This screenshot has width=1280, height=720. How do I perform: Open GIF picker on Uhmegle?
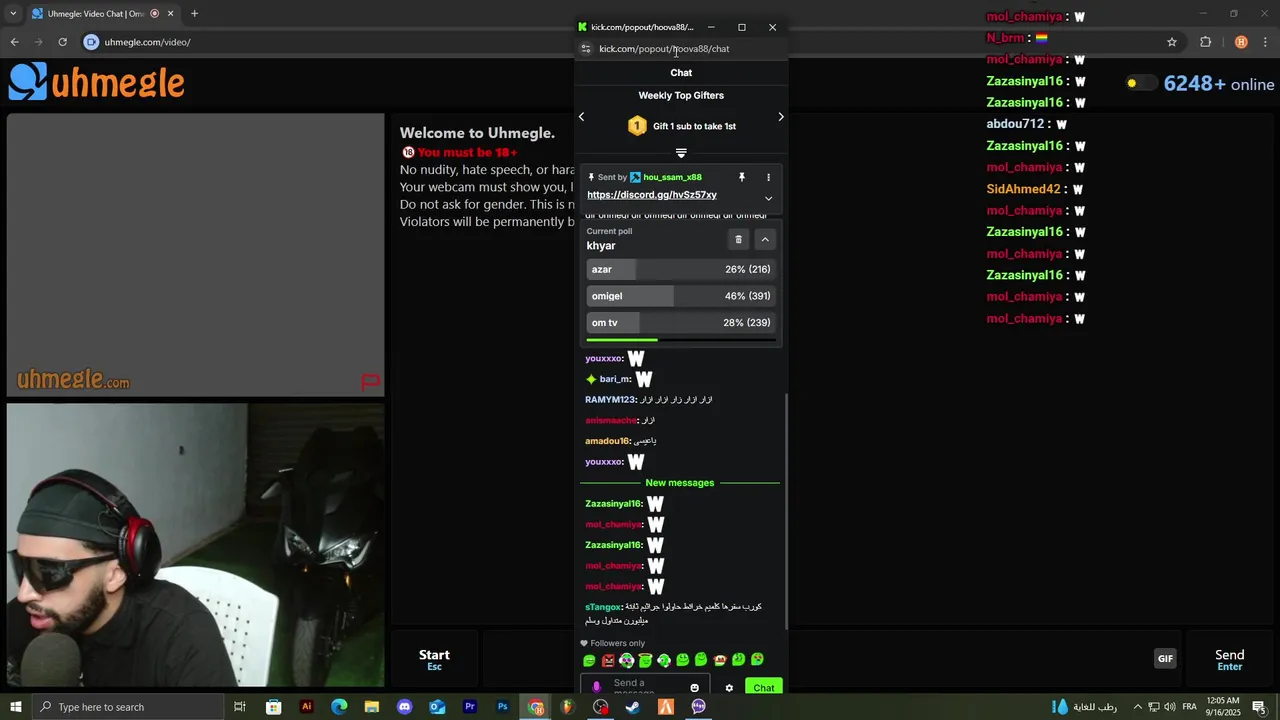(1165, 658)
